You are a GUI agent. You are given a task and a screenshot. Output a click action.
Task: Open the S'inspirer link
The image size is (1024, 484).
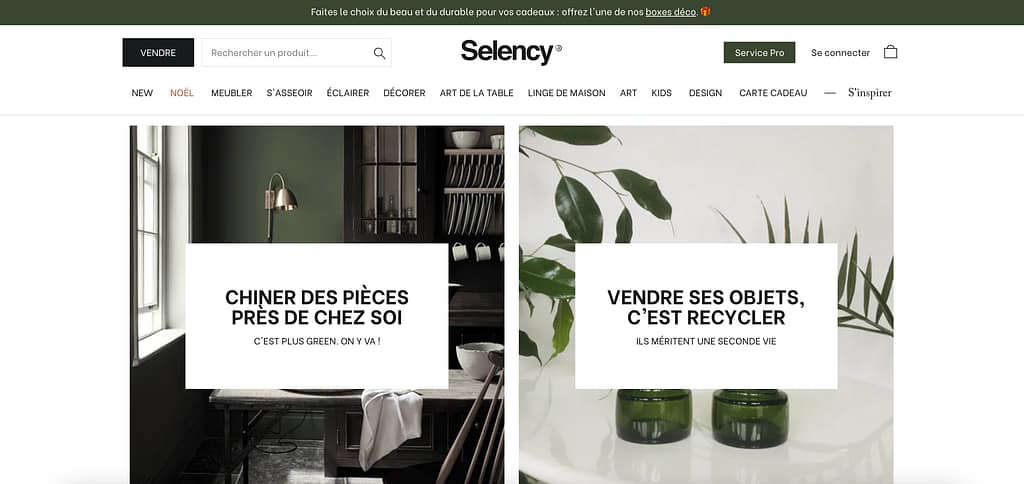click(869, 93)
